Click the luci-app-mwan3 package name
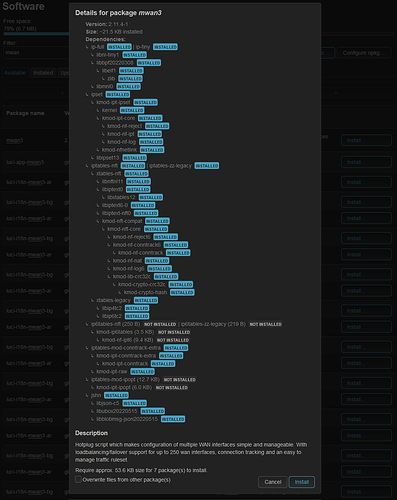Image resolution: width=397 pixels, height=500 pixels. [25, 162]
